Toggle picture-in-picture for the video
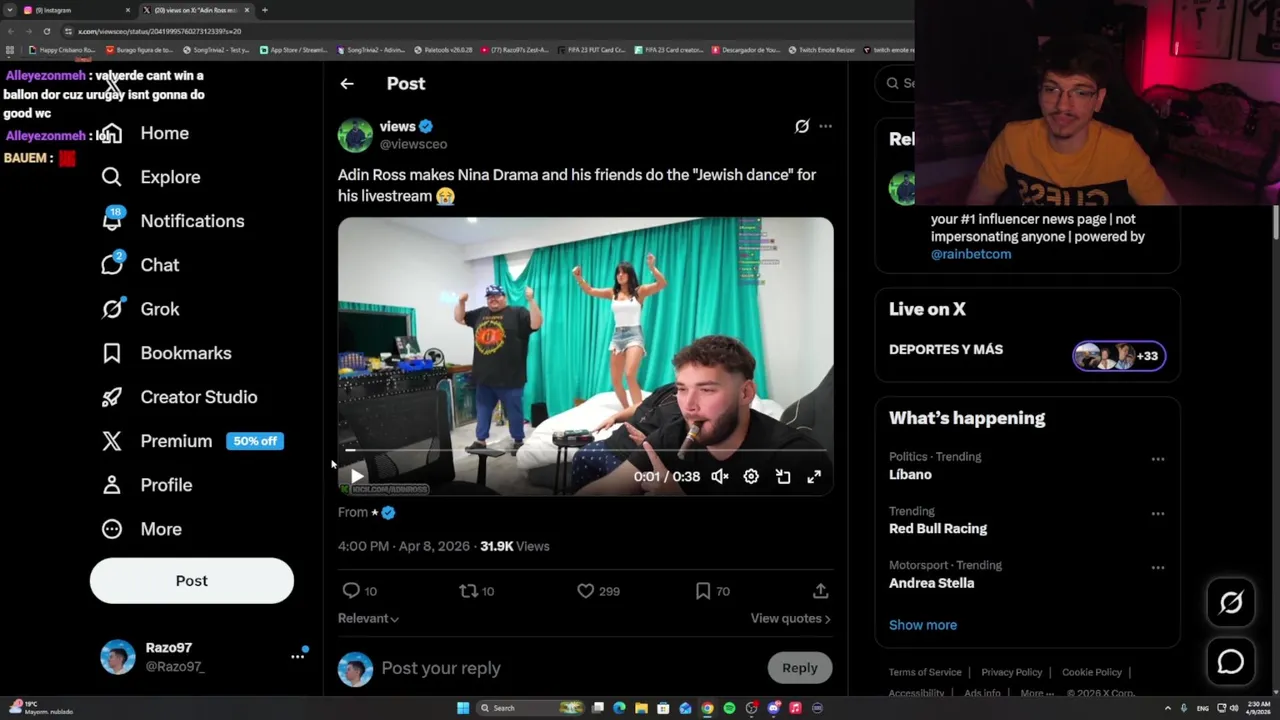1280x720 pixels. [783, 477]
